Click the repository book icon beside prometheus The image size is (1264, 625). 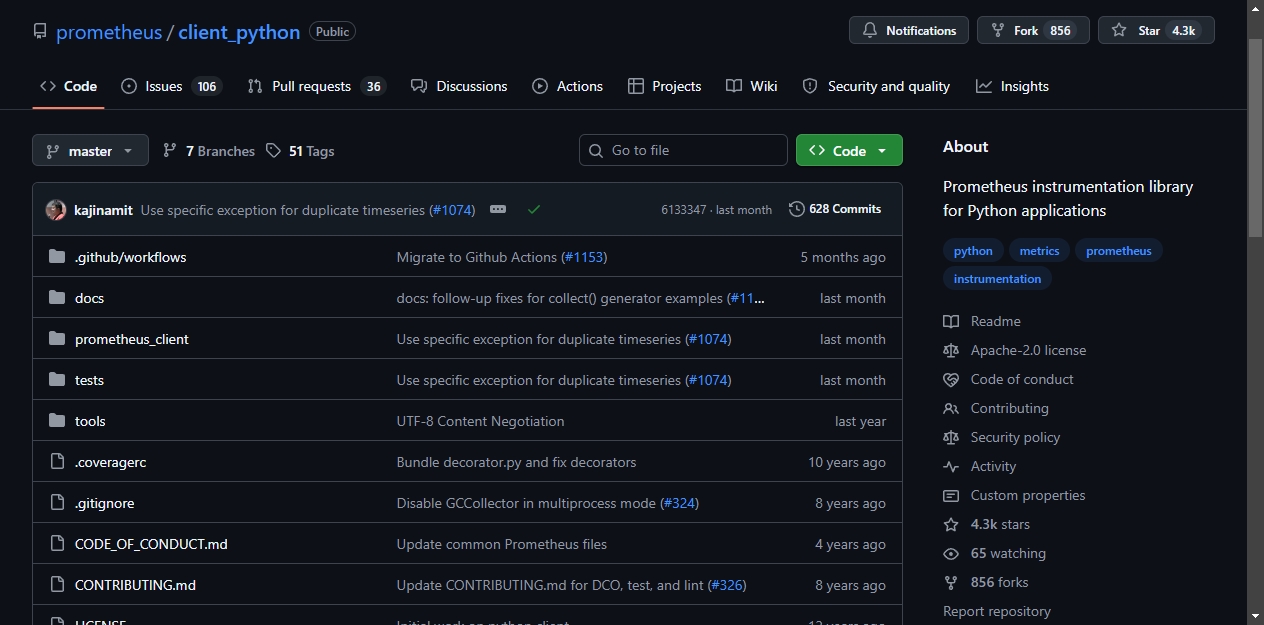click(40, 31)
